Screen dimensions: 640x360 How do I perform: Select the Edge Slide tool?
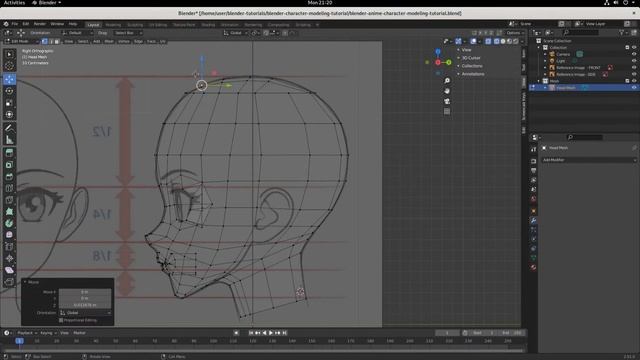click(x=9, y=247)
